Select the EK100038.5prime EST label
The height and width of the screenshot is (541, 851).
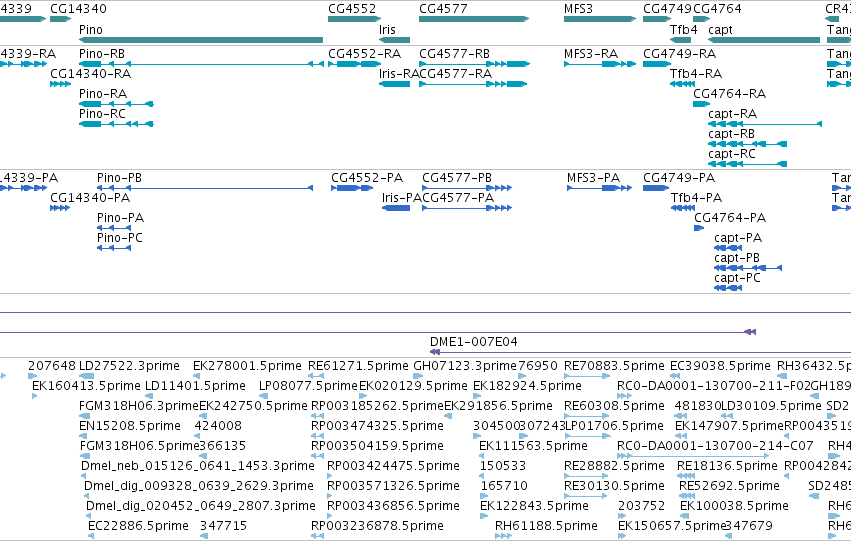point(734,505)
